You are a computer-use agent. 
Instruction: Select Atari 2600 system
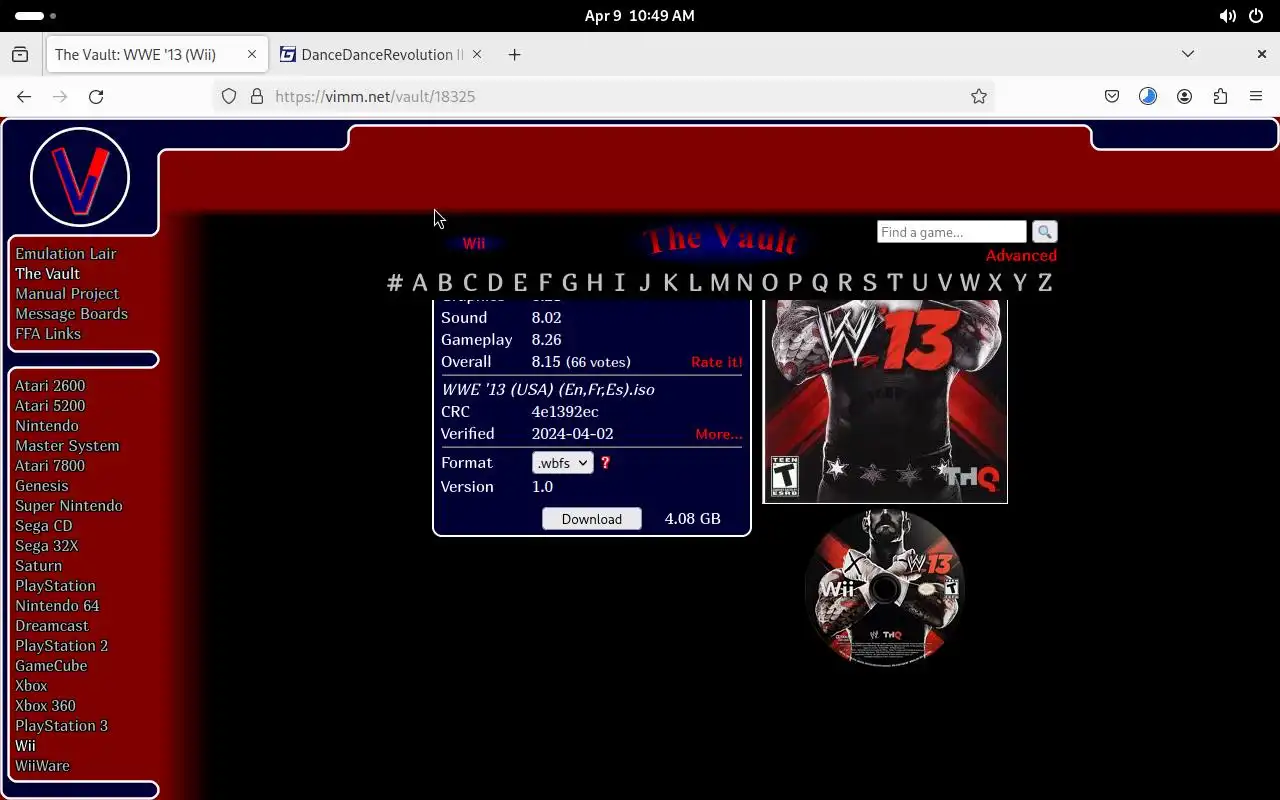pyautogui.click(x=50, y=386)
